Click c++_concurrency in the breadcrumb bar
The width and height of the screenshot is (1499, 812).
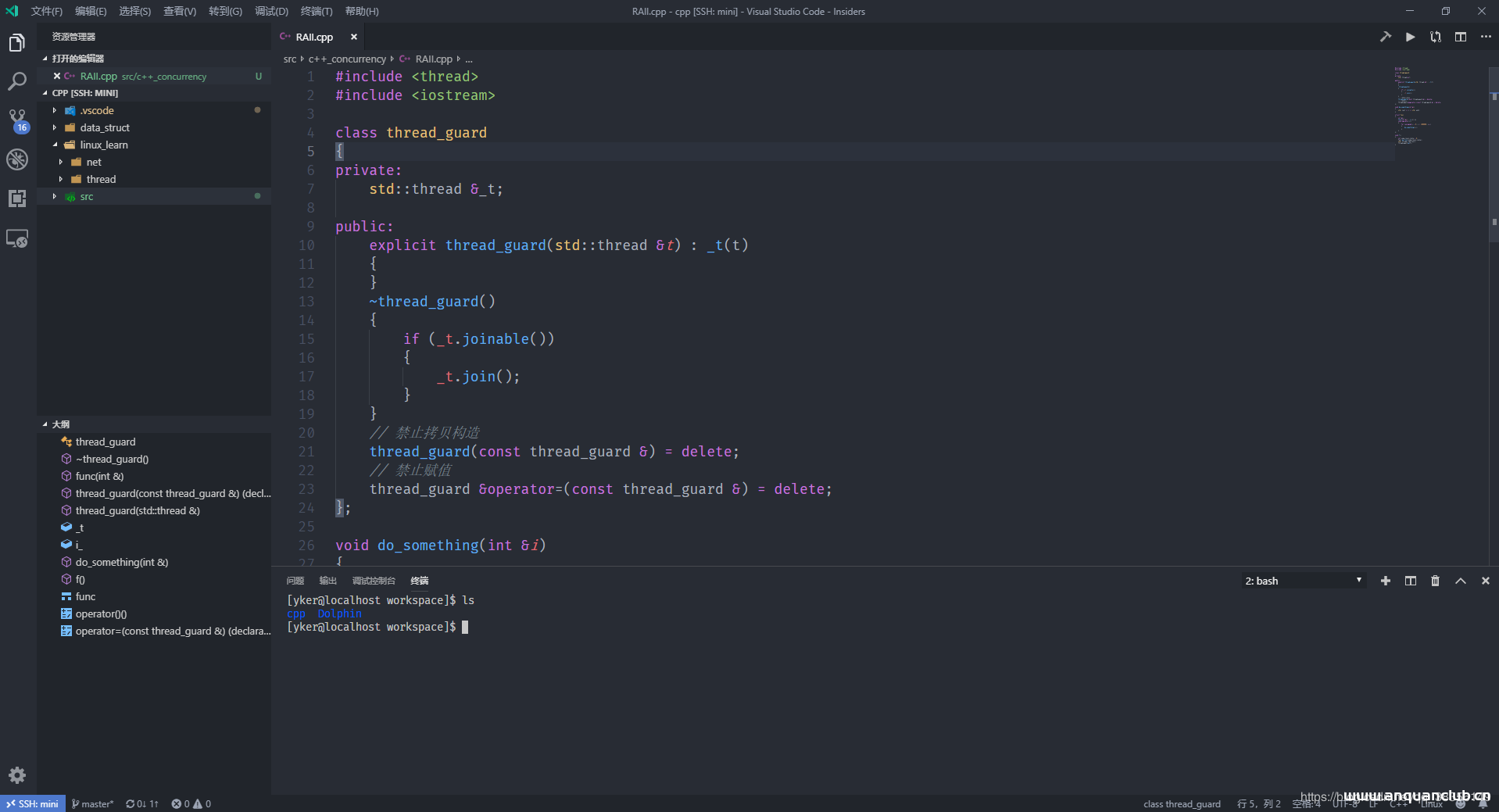click(347, 59)
